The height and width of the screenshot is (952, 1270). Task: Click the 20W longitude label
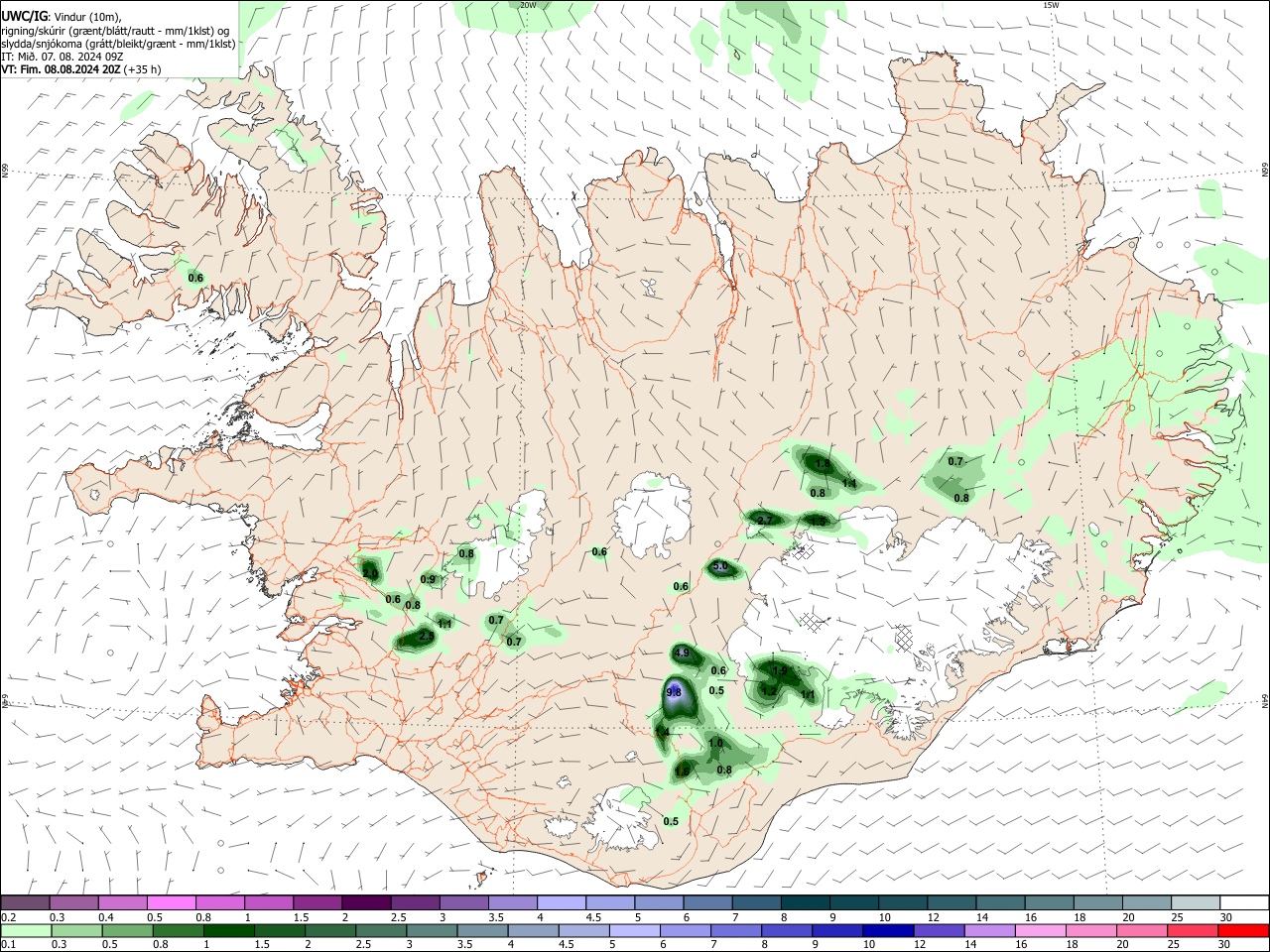pos(528,5)
